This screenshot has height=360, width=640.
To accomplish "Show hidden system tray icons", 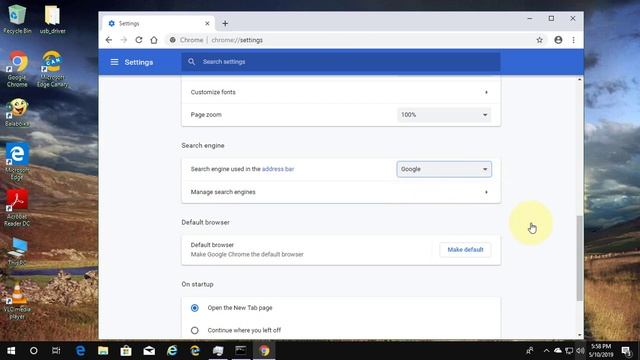I will pos(546,351).
